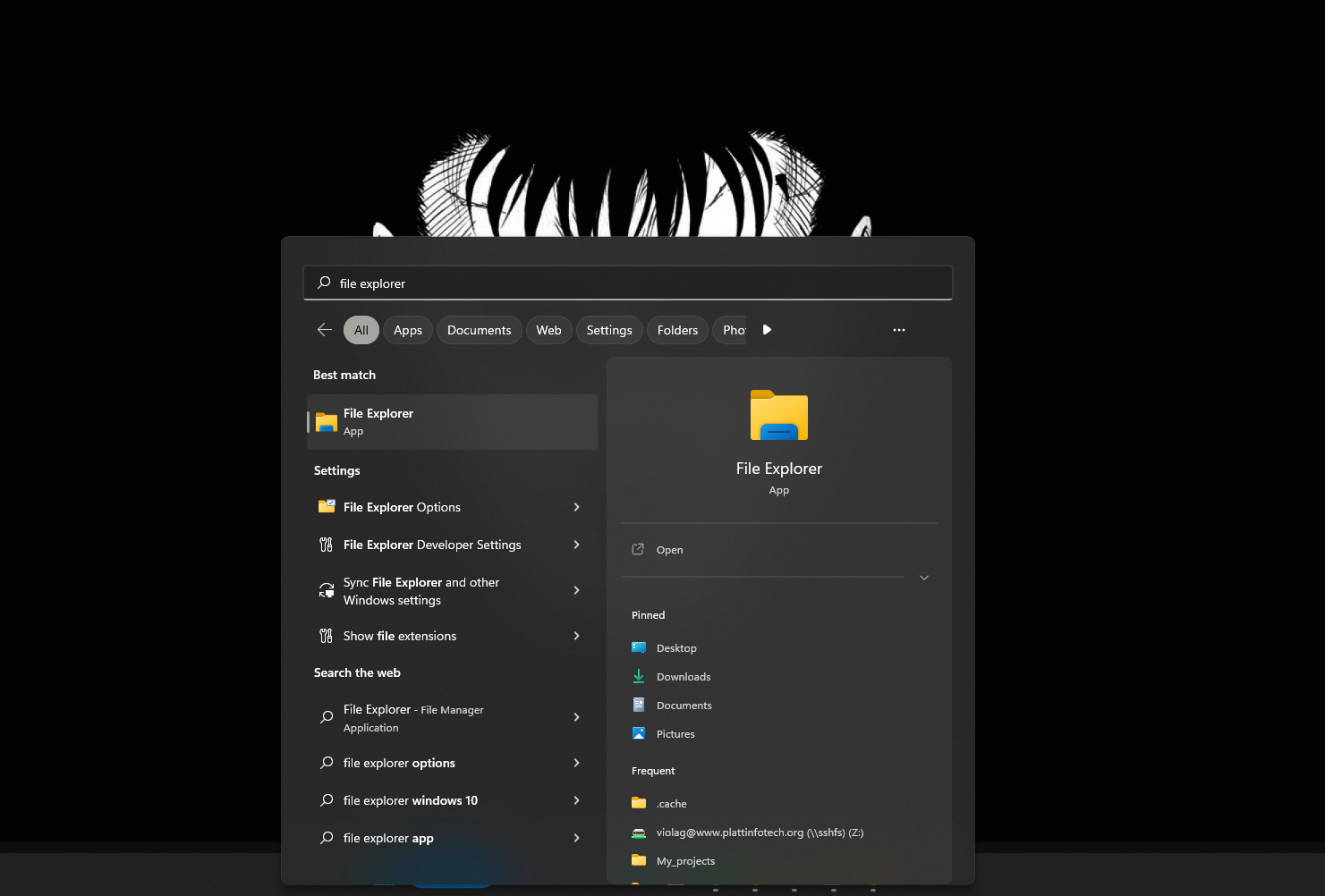Select the All filter tab
Screen dimensions: 1325x896
pyautogui.click(x=361, y=330)
